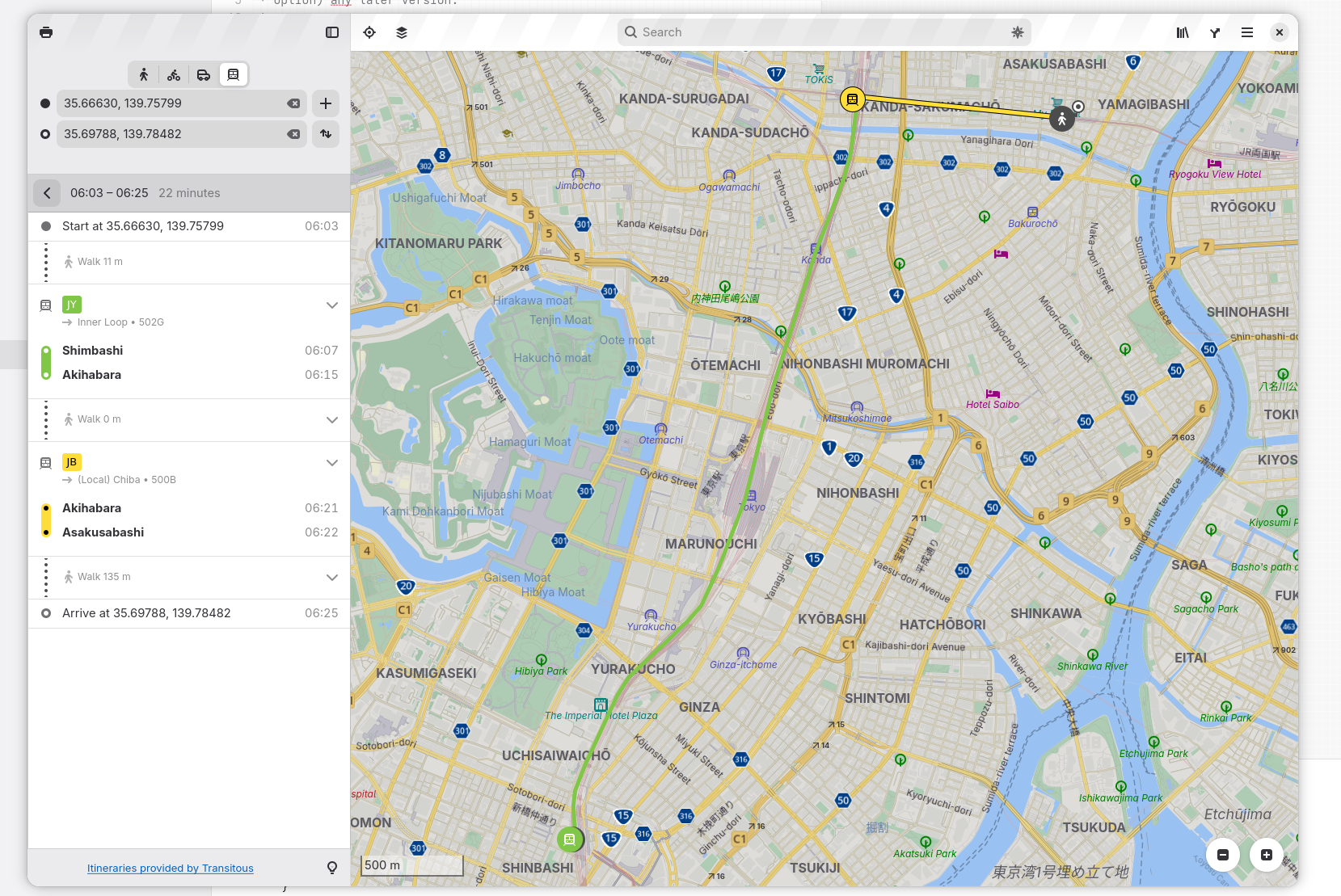Expand the Walk 135 m step
Viewport: 1341px width, 896px height.
click(331, 577)
